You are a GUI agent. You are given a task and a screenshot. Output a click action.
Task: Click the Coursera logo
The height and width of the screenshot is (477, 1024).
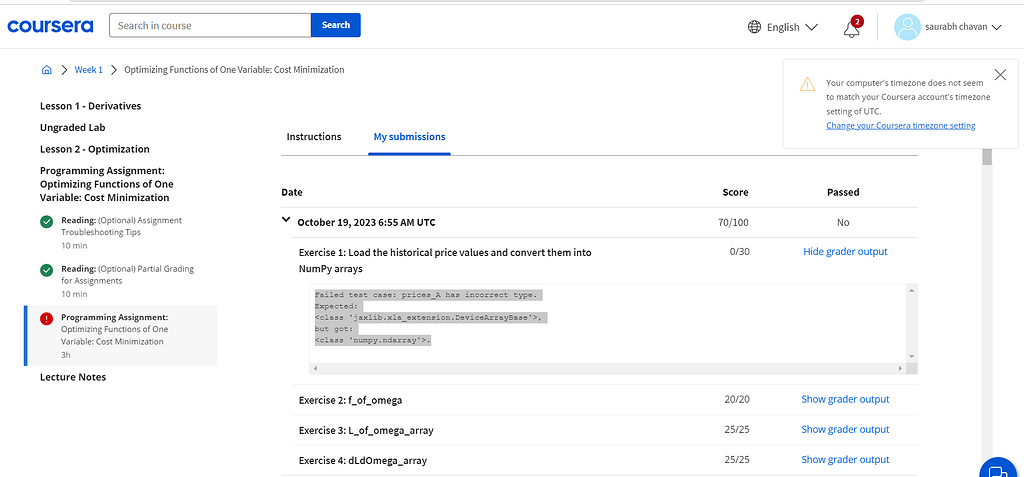pos(50,25)
